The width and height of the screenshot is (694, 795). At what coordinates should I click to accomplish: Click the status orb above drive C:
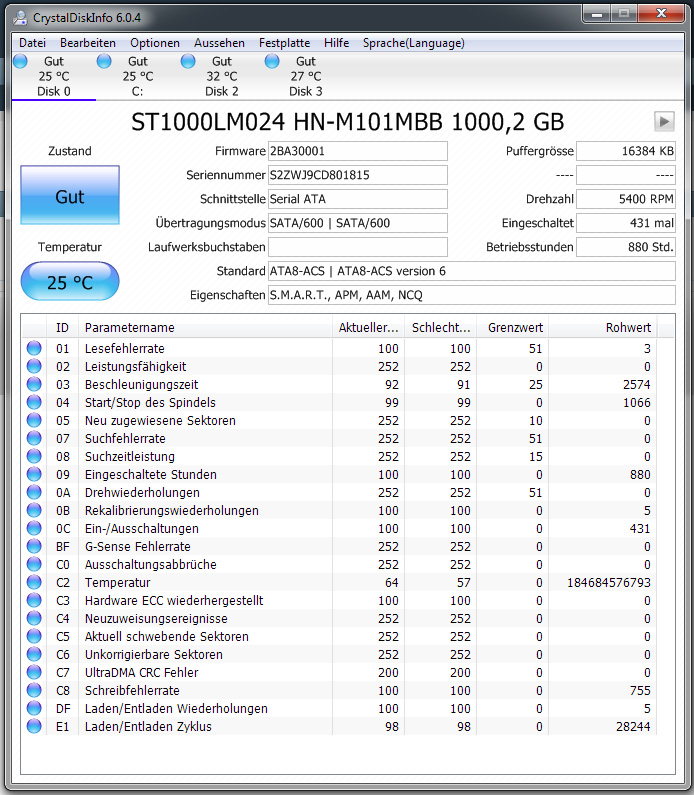click(x=104, y=62)
